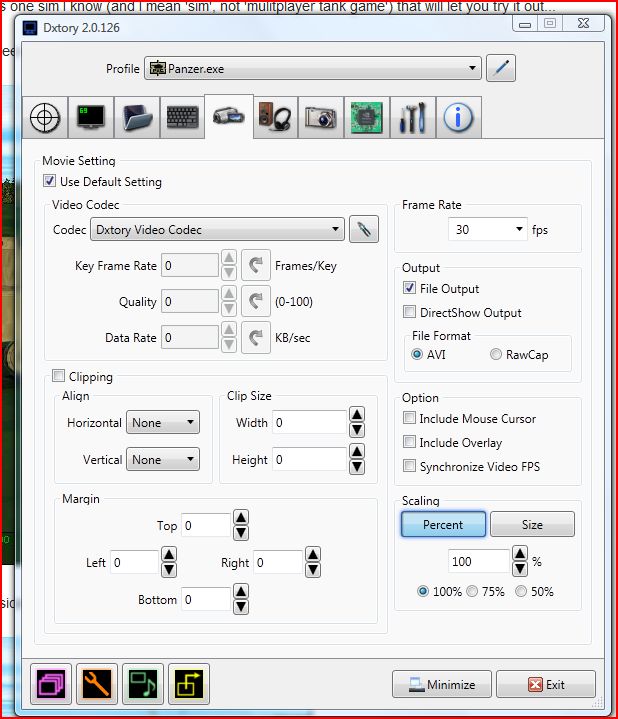Click the Clip Size Height input field
This screenshot has height=719, width=618.
point(309,459)
